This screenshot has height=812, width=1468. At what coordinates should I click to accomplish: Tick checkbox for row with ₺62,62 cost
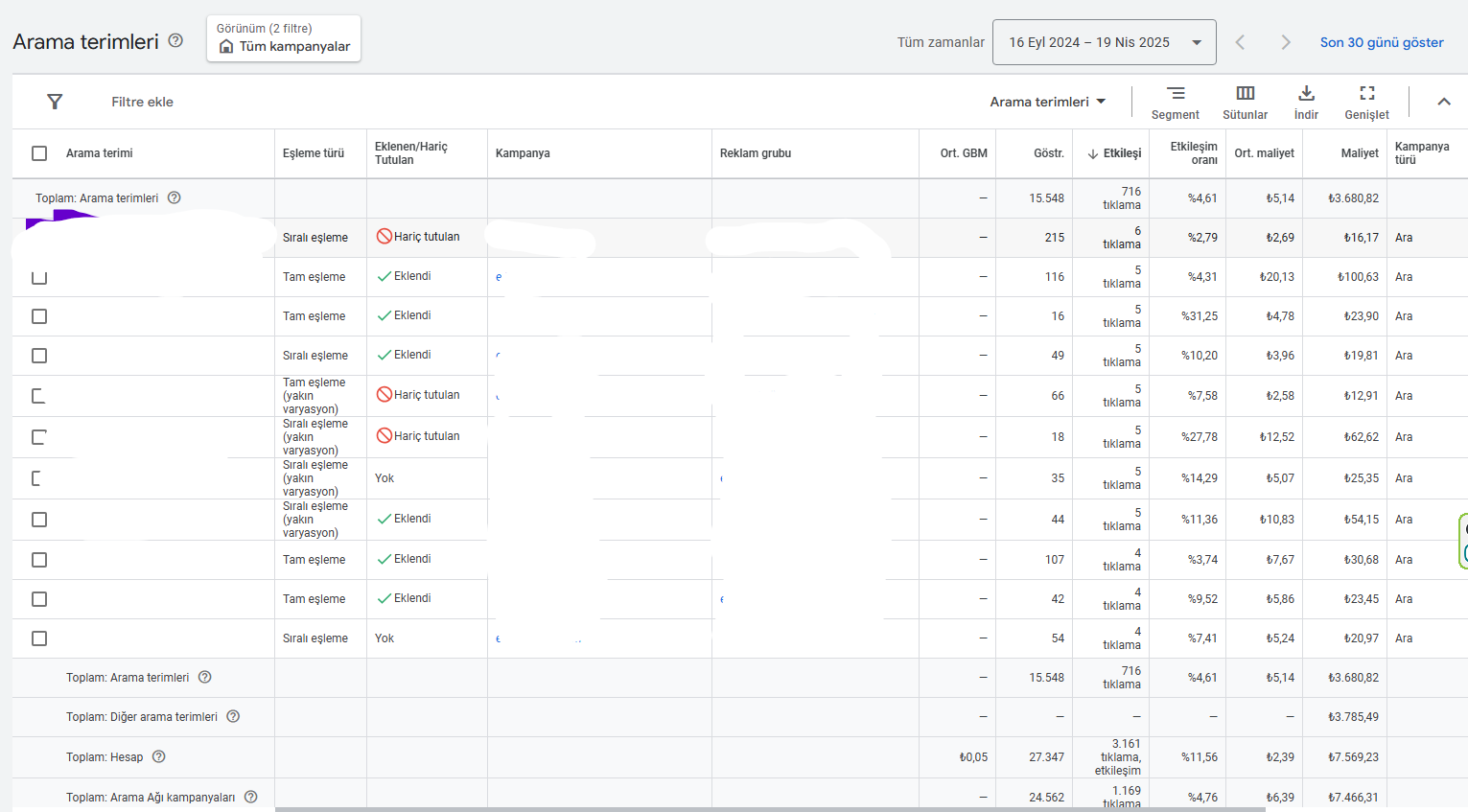coord(39,437)
